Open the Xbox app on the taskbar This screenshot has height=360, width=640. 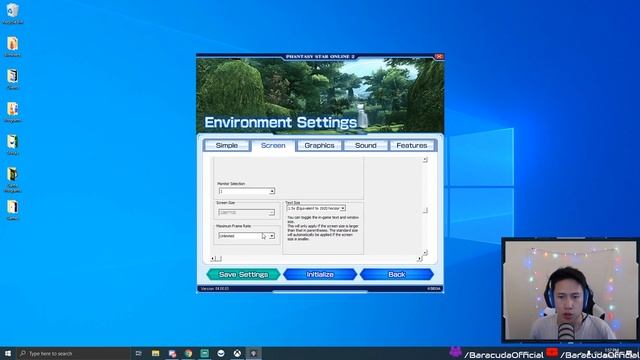click(237, 353)
